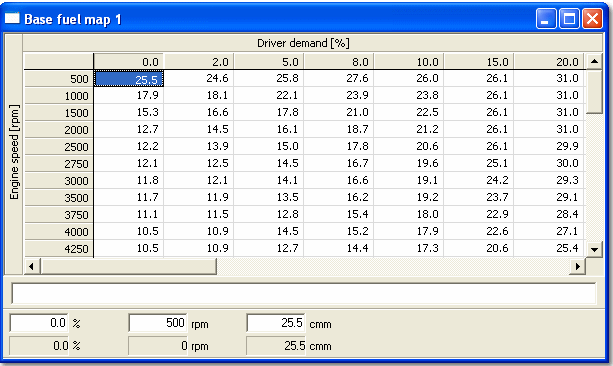Select the 10.0 driver demand column header
Screen dimensions: 613x366
[409, 62]
